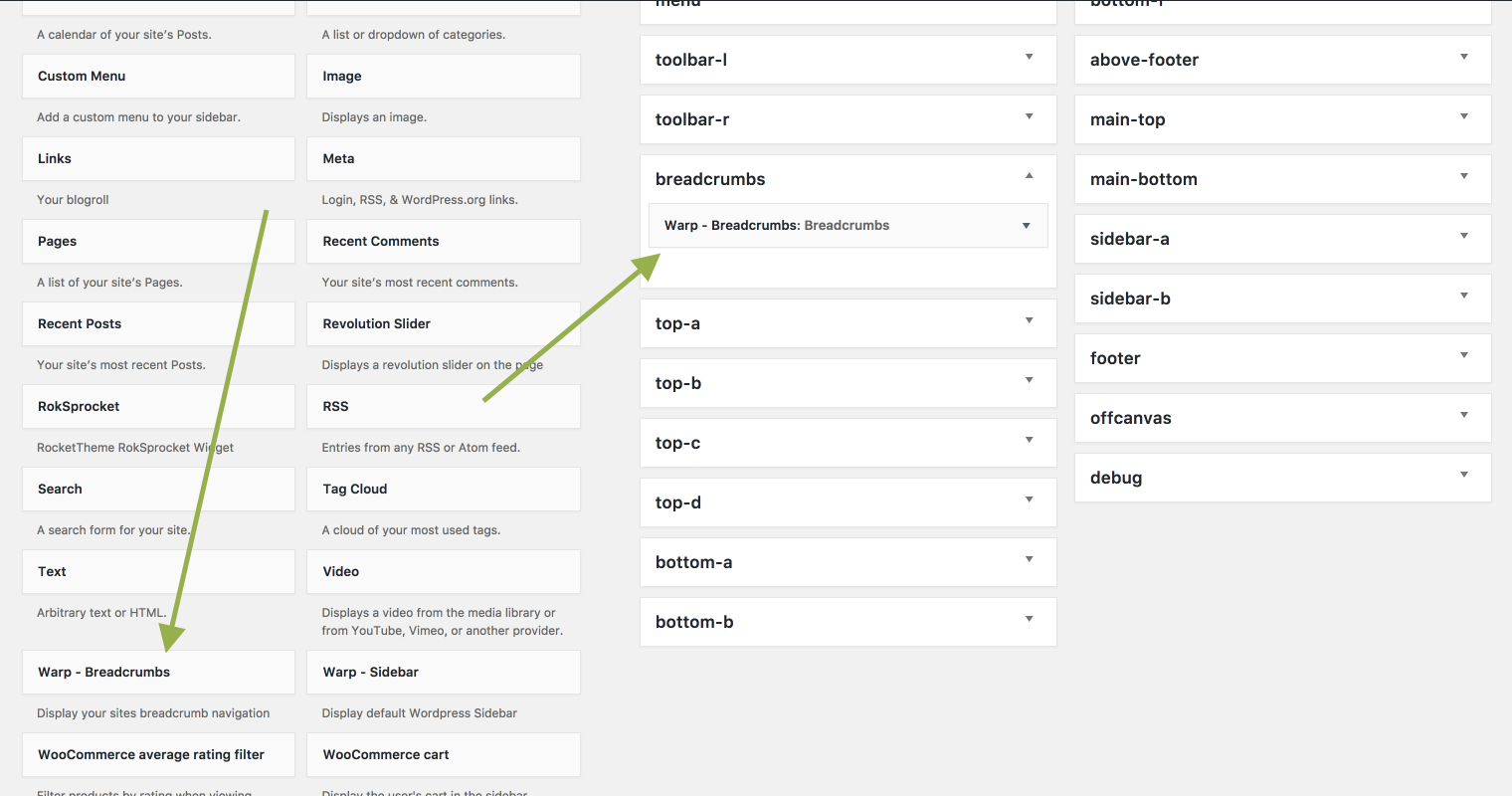Expand the bottom-b widget area arrow
Viewport: 1512px width, 796px height.
coord(1030,619)
